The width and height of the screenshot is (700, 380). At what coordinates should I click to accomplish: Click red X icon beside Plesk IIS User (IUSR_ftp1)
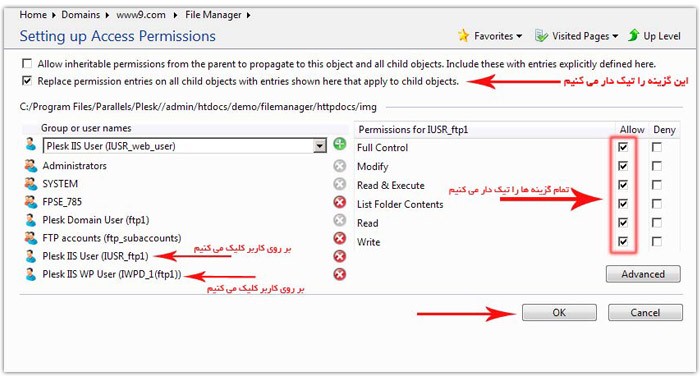tap(340, 256)
